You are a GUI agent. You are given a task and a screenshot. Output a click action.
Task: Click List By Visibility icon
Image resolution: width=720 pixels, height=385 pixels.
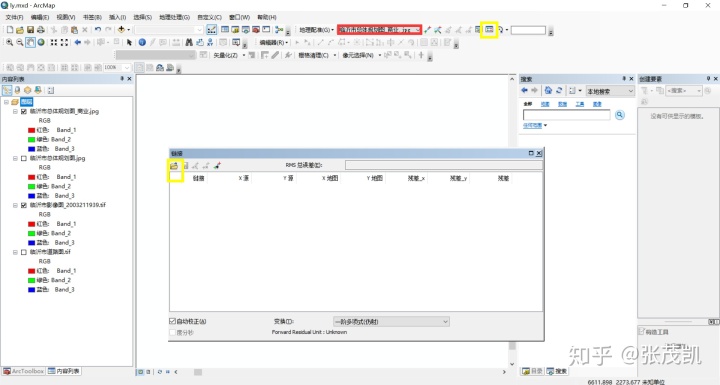pyautogui.click(x=28, y=90)
